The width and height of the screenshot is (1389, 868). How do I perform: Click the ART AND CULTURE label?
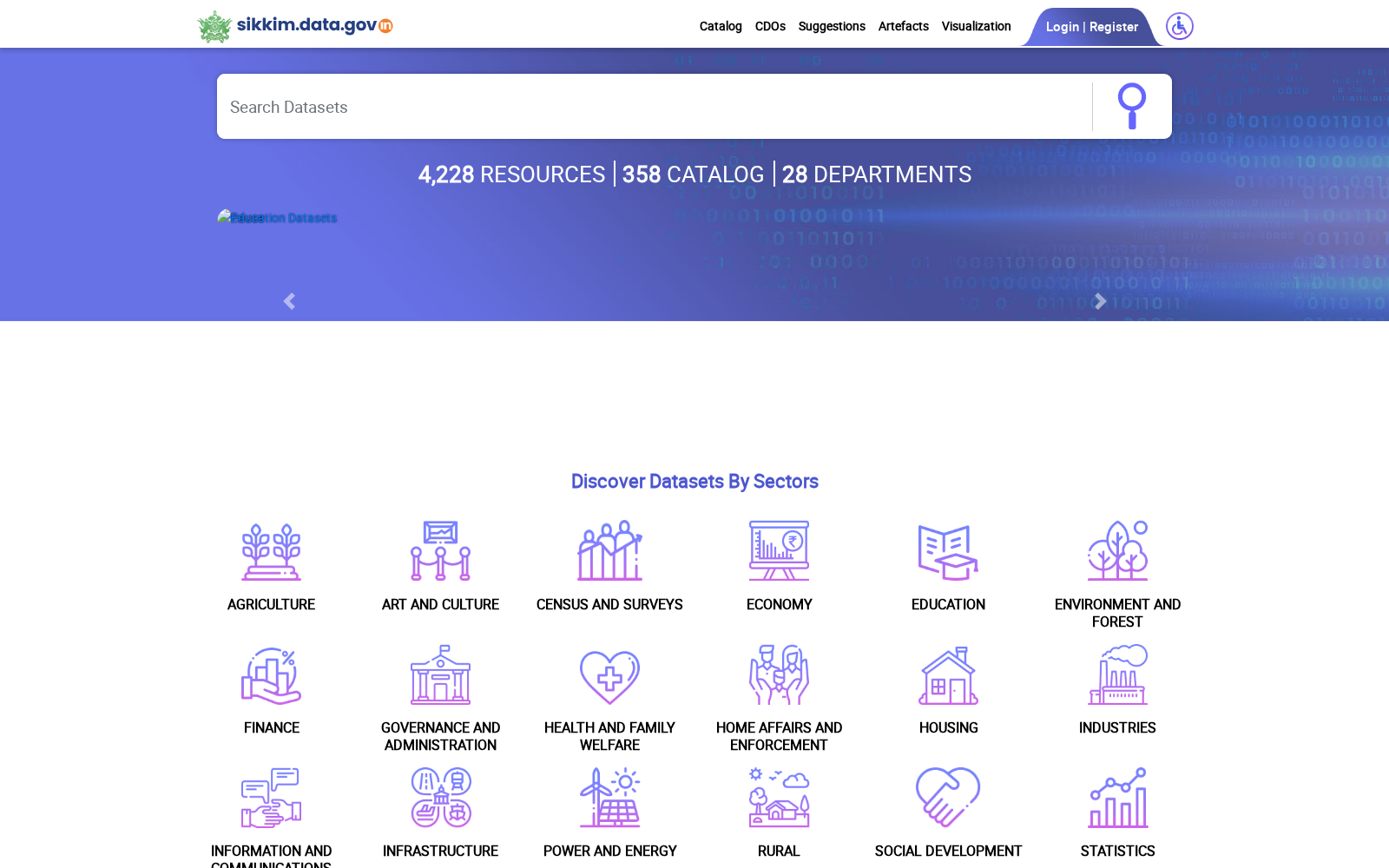point(440,604)
